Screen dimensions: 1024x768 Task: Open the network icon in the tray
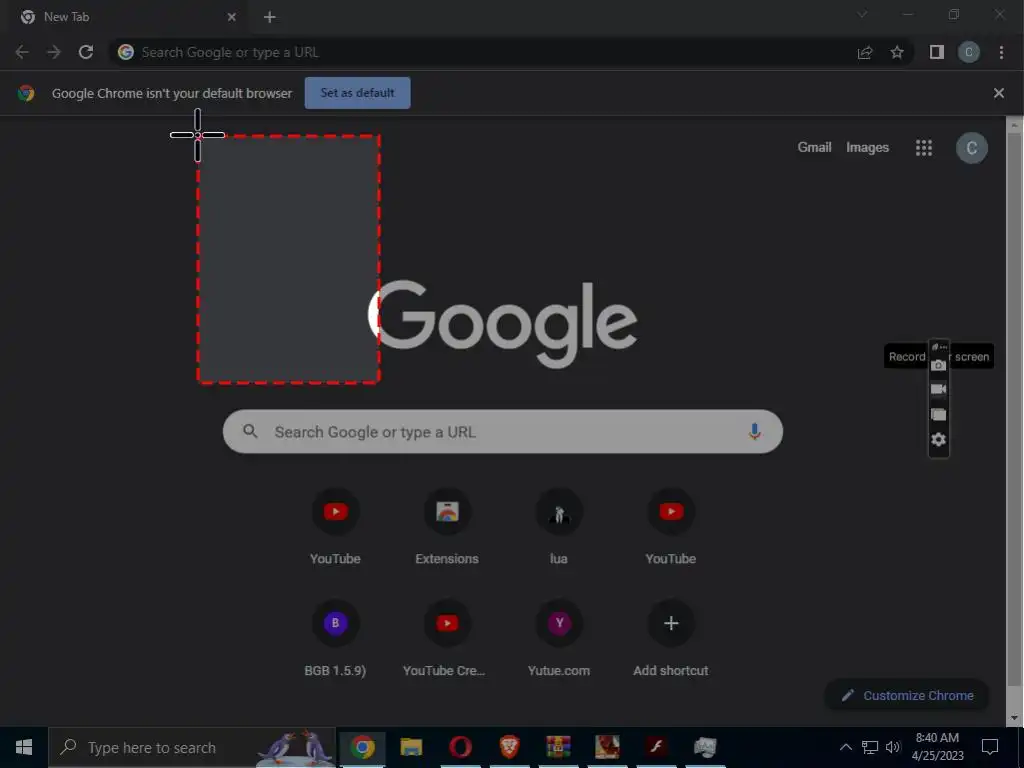[870, 747]
